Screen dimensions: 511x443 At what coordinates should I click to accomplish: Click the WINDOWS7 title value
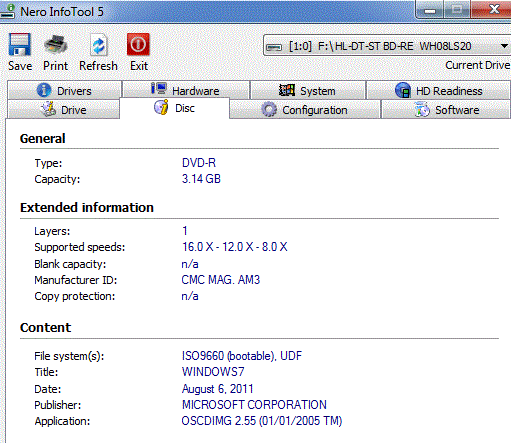tap(213, 372)
